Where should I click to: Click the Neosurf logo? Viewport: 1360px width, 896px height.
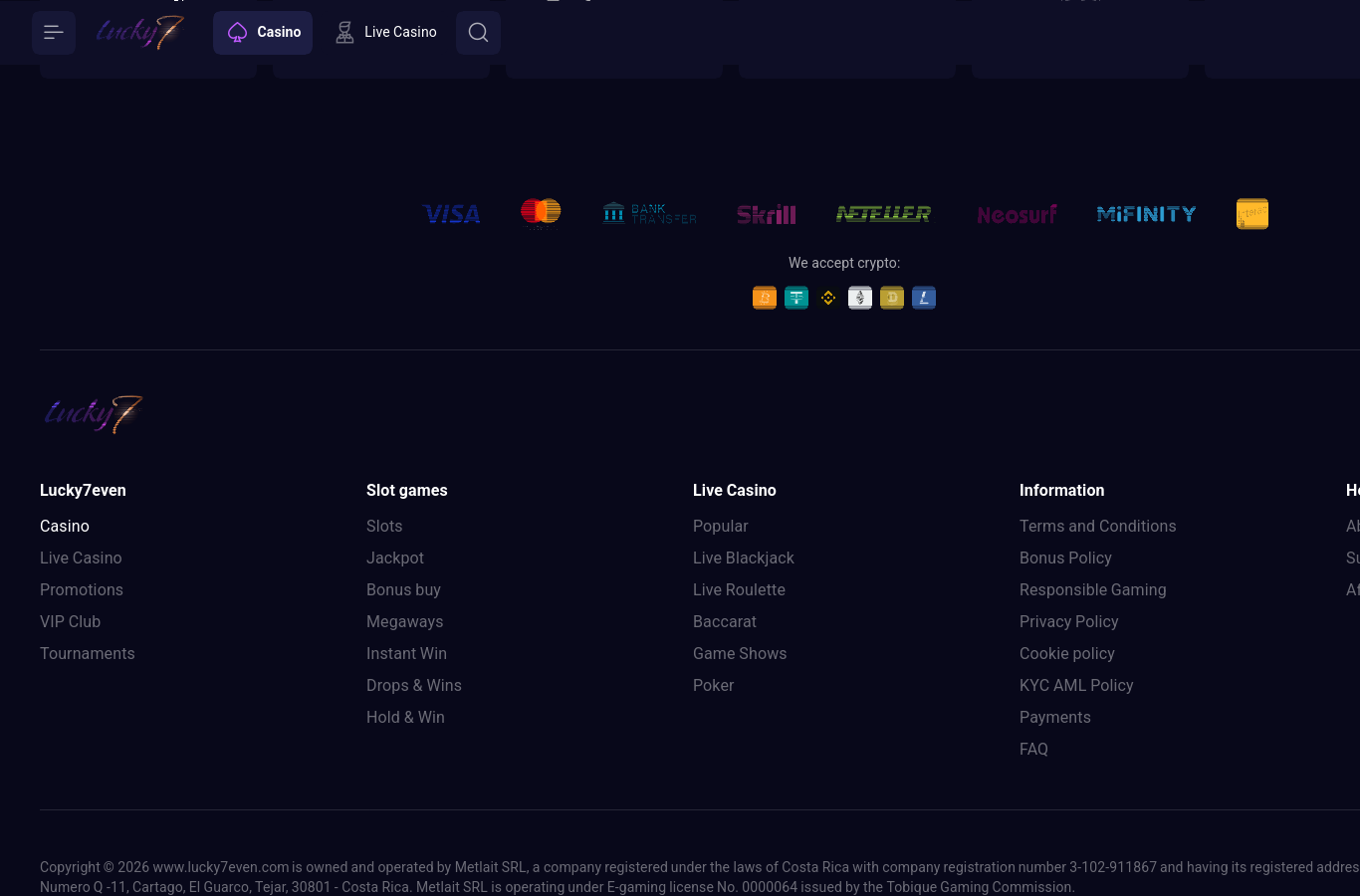pyautogui.click(x=1017, y=214)
